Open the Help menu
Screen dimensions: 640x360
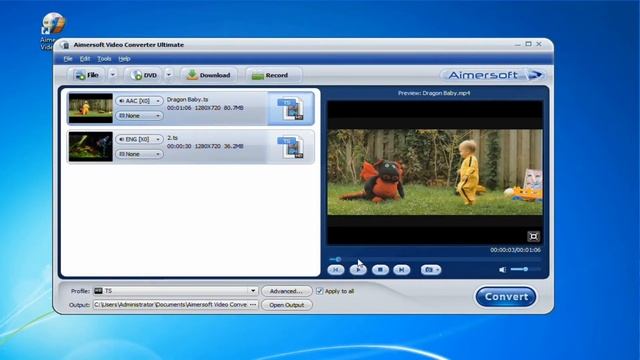click(124, 59)
